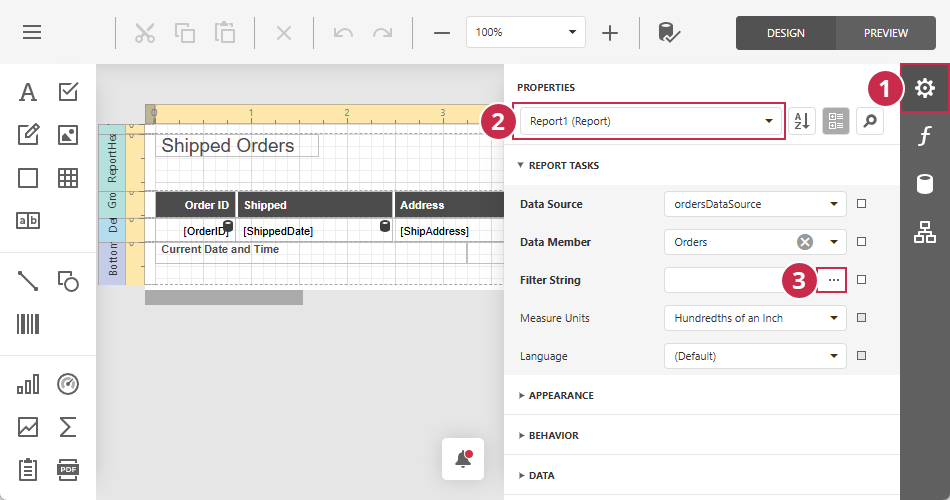Click the Delete X toolbar icon
This screenshot has width=950, height=500.
(284, 32)
